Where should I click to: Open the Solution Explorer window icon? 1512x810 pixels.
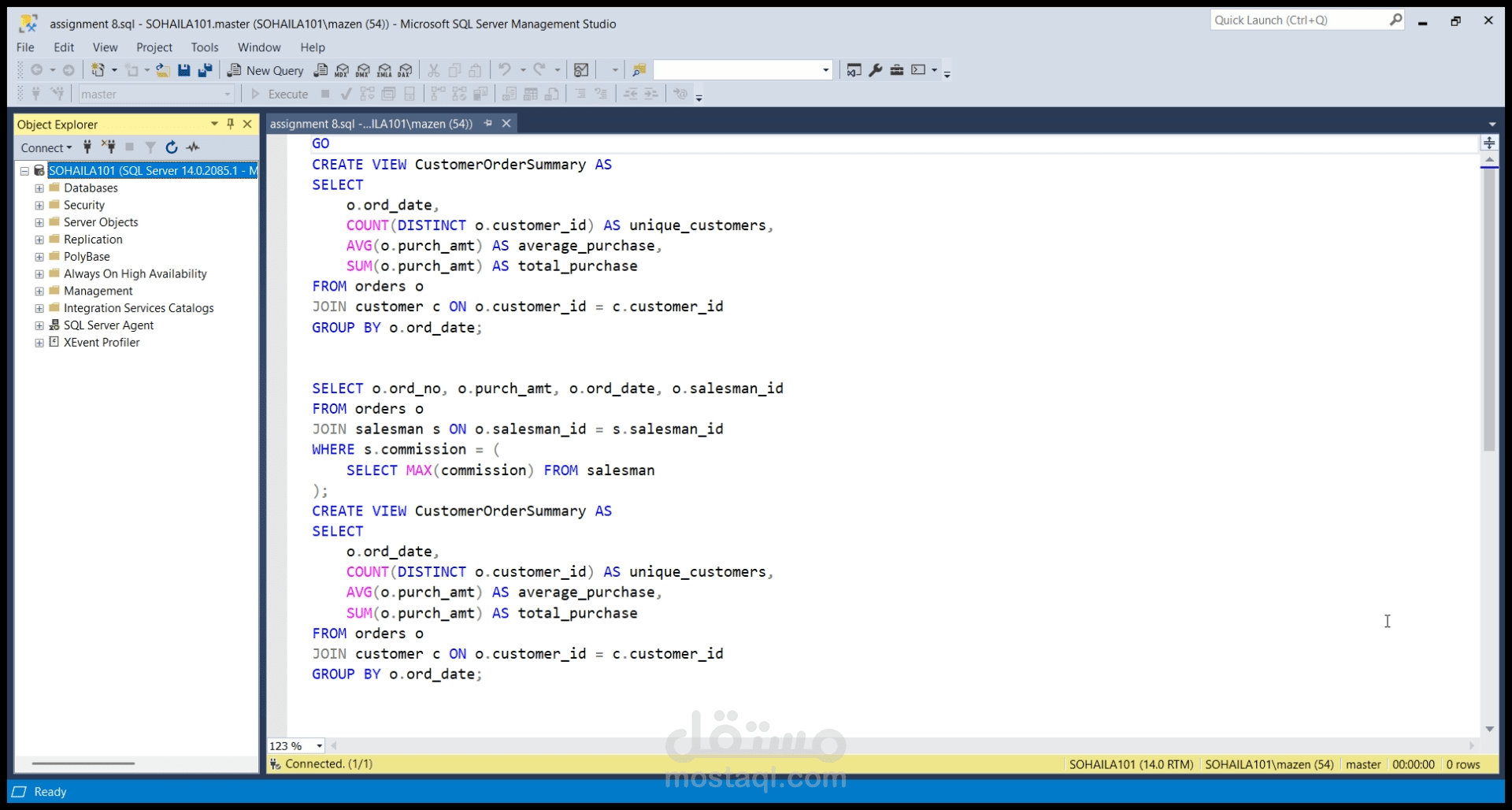pyautogui.click(x=854, y=70)
